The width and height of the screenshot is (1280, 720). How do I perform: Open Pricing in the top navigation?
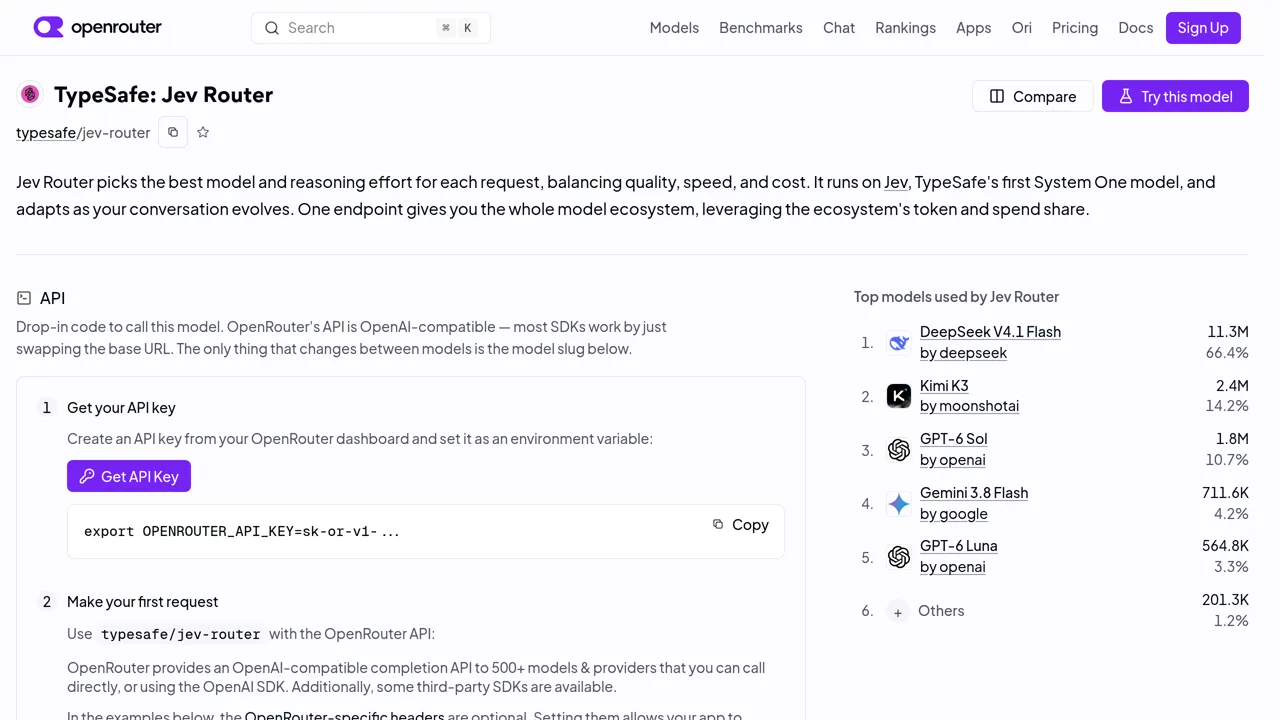(1075, 28)
